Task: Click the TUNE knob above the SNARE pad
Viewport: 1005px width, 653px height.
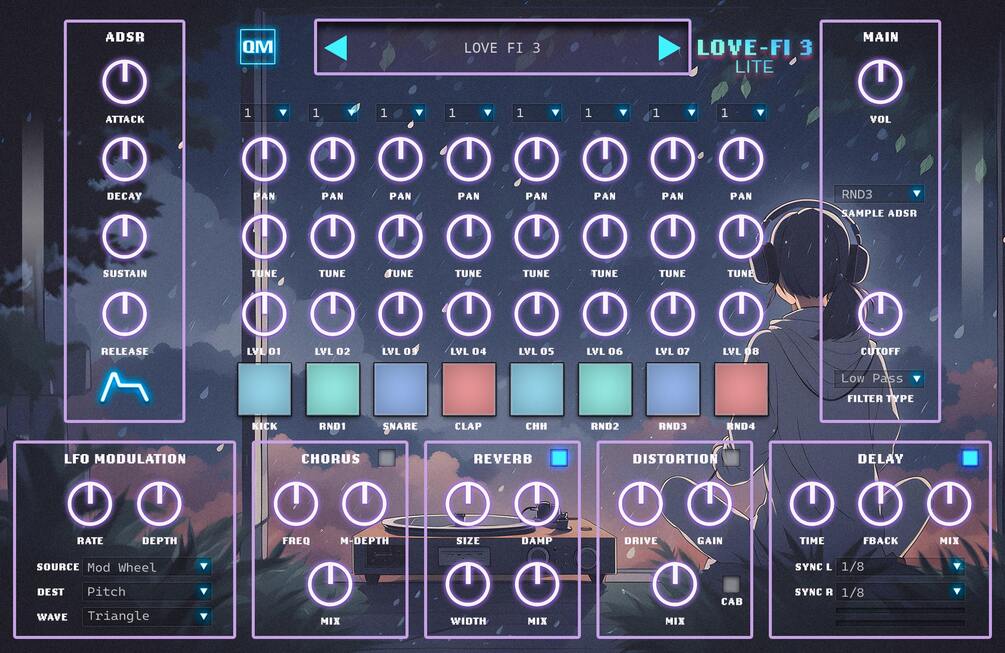Action: pos(401,236)
